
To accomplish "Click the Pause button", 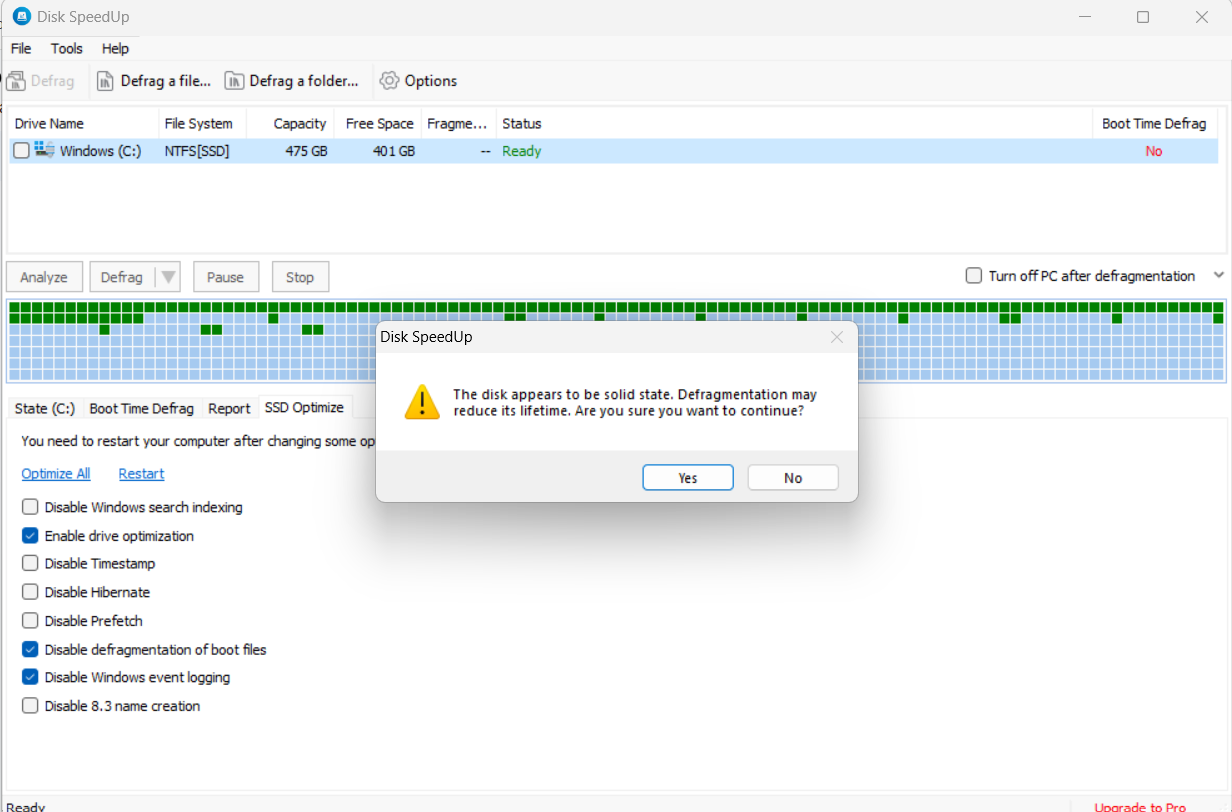I will 225,277.
